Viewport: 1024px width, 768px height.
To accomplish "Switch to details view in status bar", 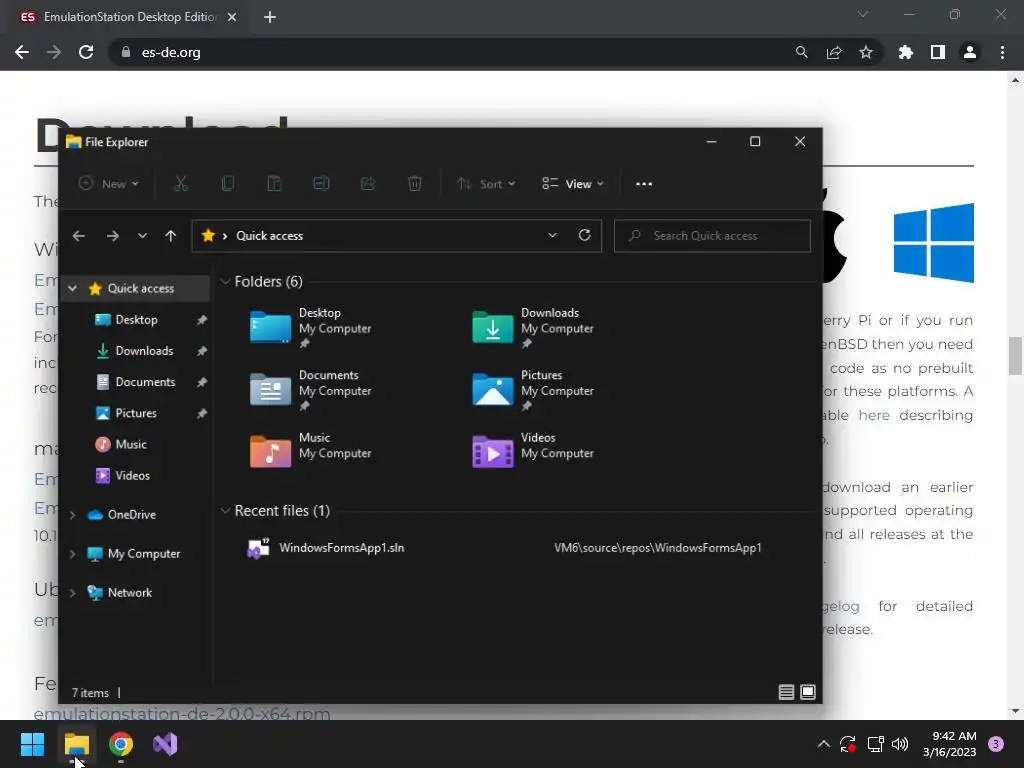I will (x=786, y=692).
